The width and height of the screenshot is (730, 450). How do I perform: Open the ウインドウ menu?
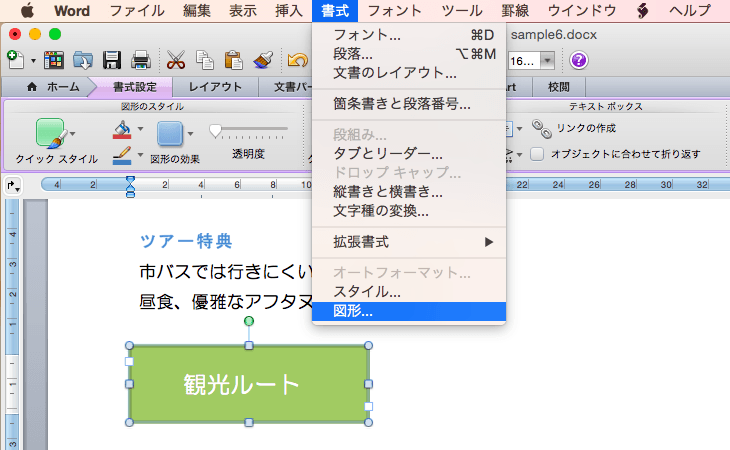tap(582, 10)
